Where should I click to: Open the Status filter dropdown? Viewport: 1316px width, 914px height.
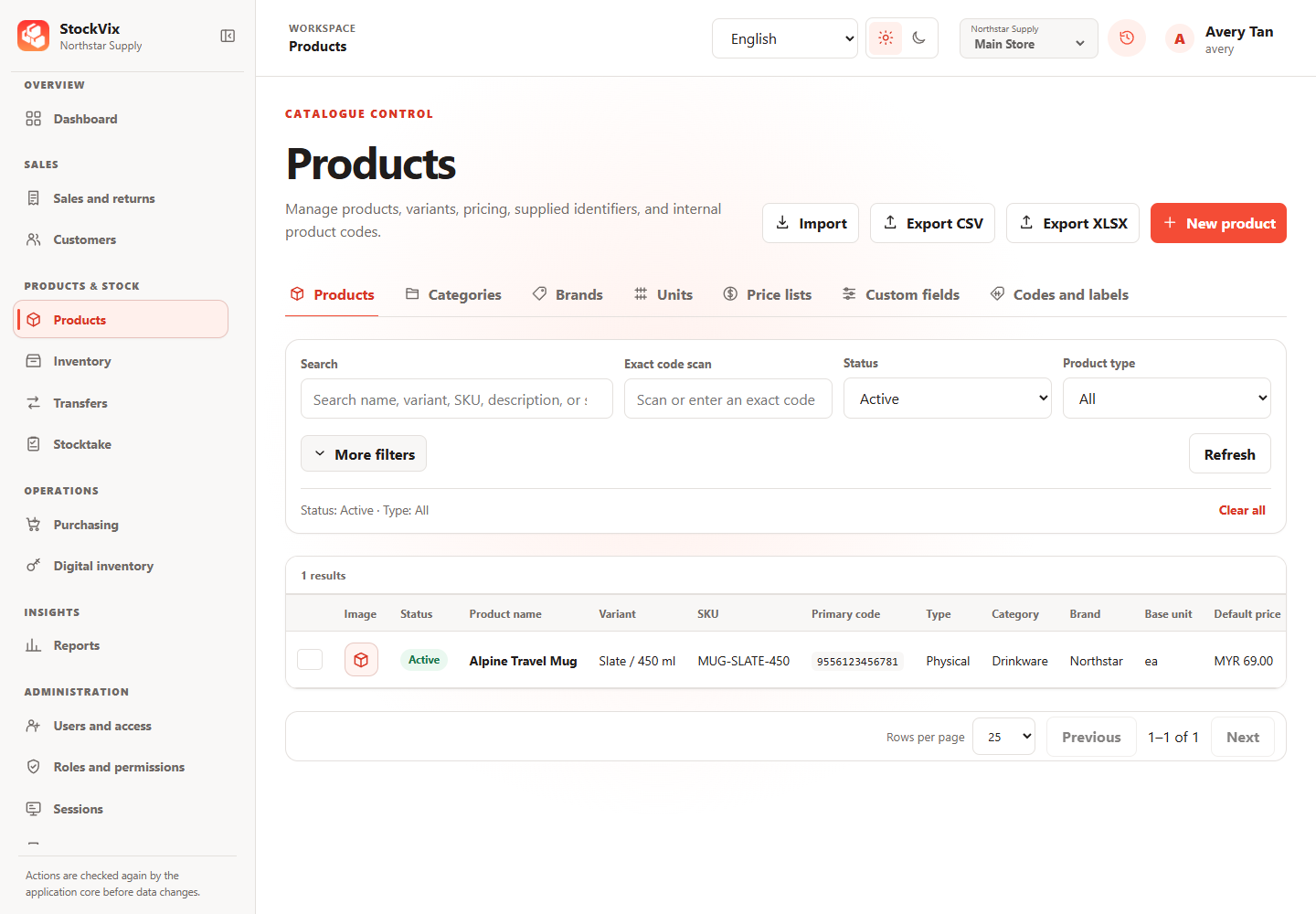point(948,399)
